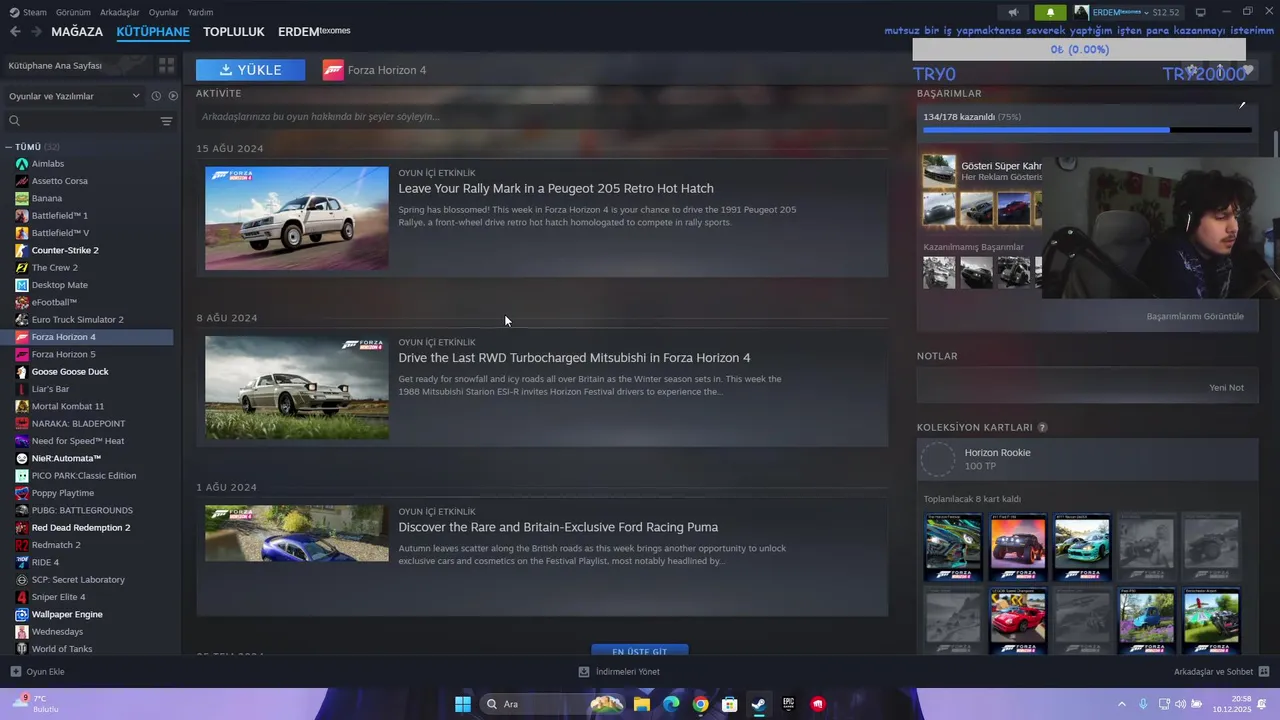The width and height of the screenshot is (1280, 720).
Task: Open Riot client icon on taskbar
Action: pos(818,704)
